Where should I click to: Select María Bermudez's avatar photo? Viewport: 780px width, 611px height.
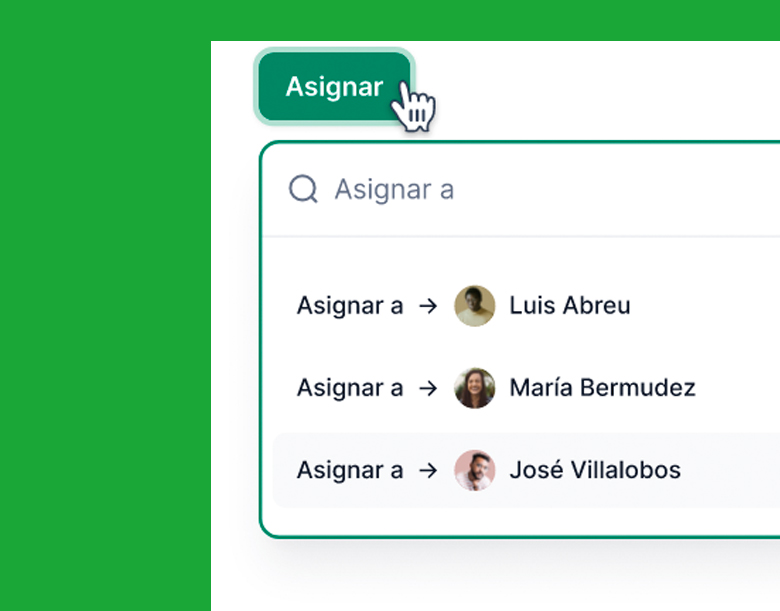coord(475,388)
